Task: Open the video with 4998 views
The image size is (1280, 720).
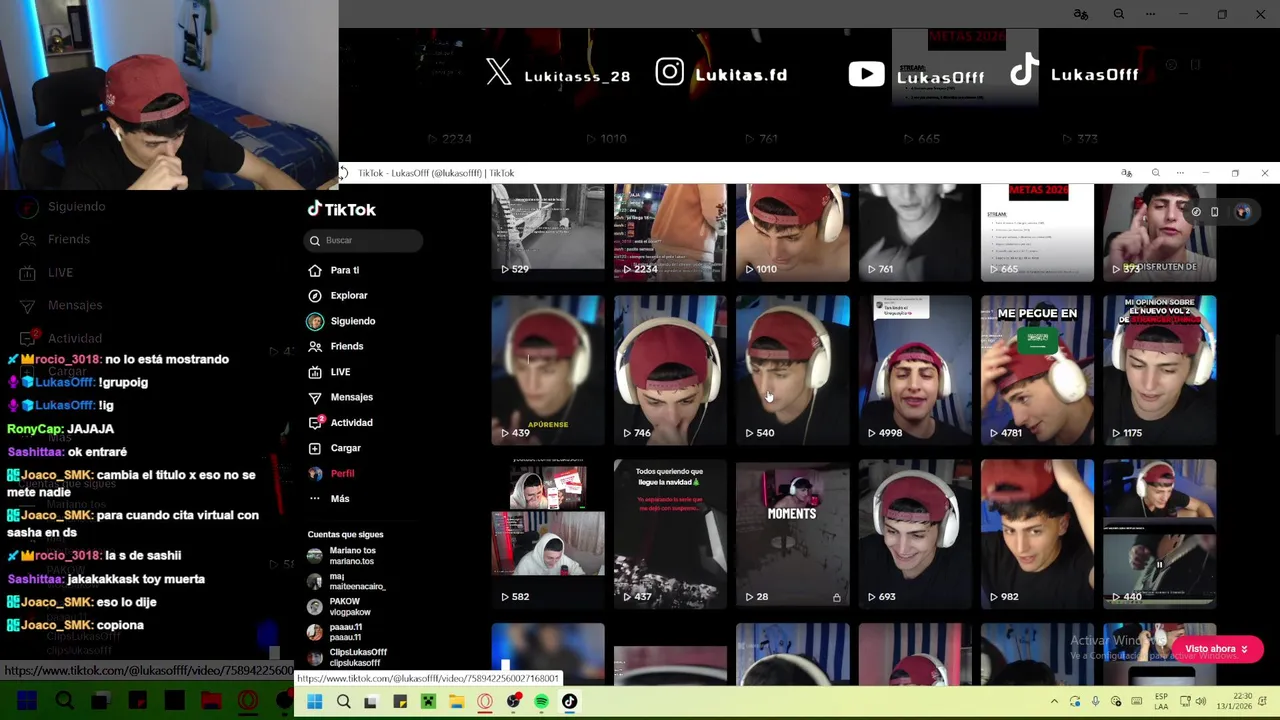Action: (x=915, y=370)
